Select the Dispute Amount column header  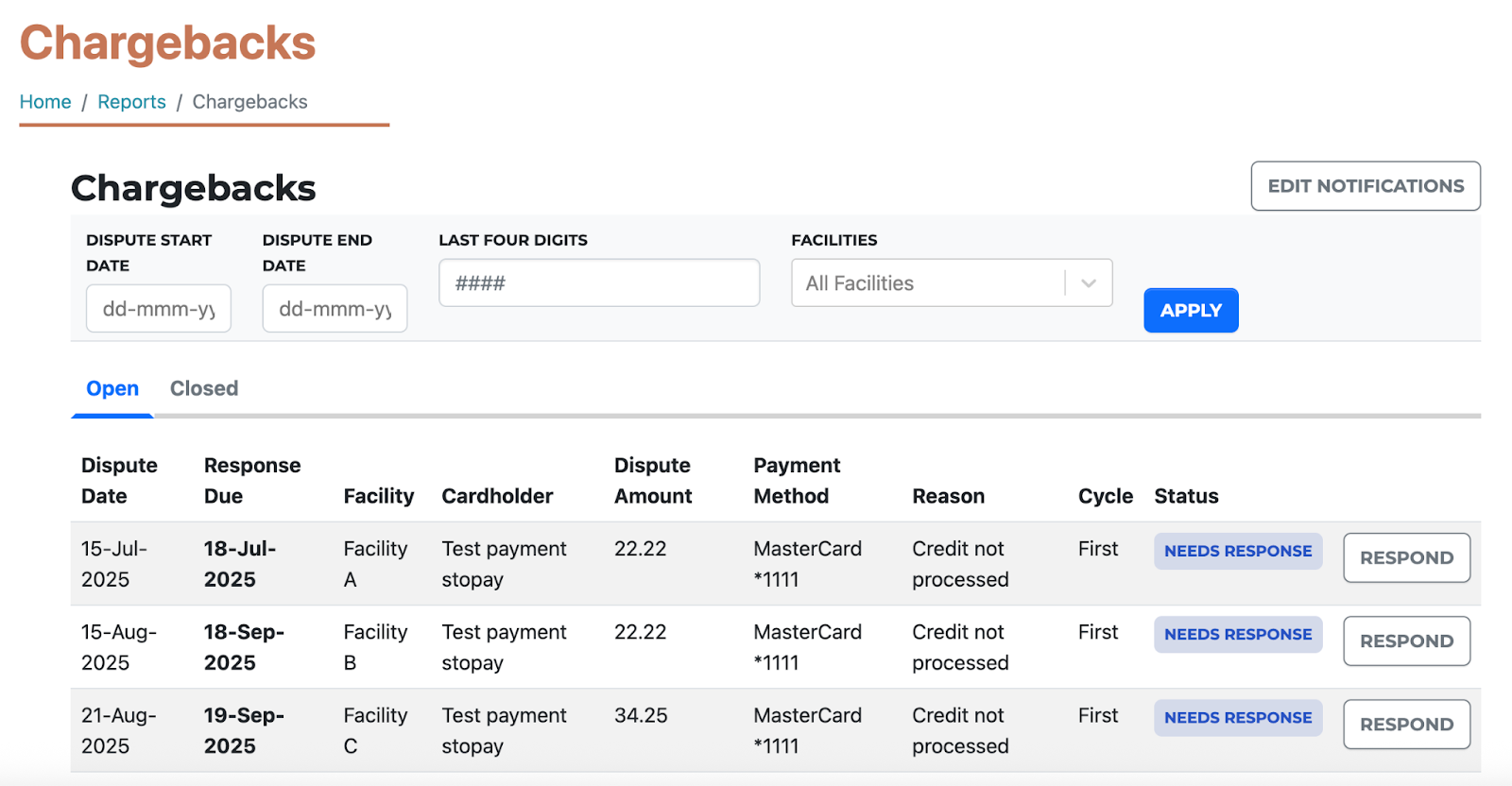653,480
